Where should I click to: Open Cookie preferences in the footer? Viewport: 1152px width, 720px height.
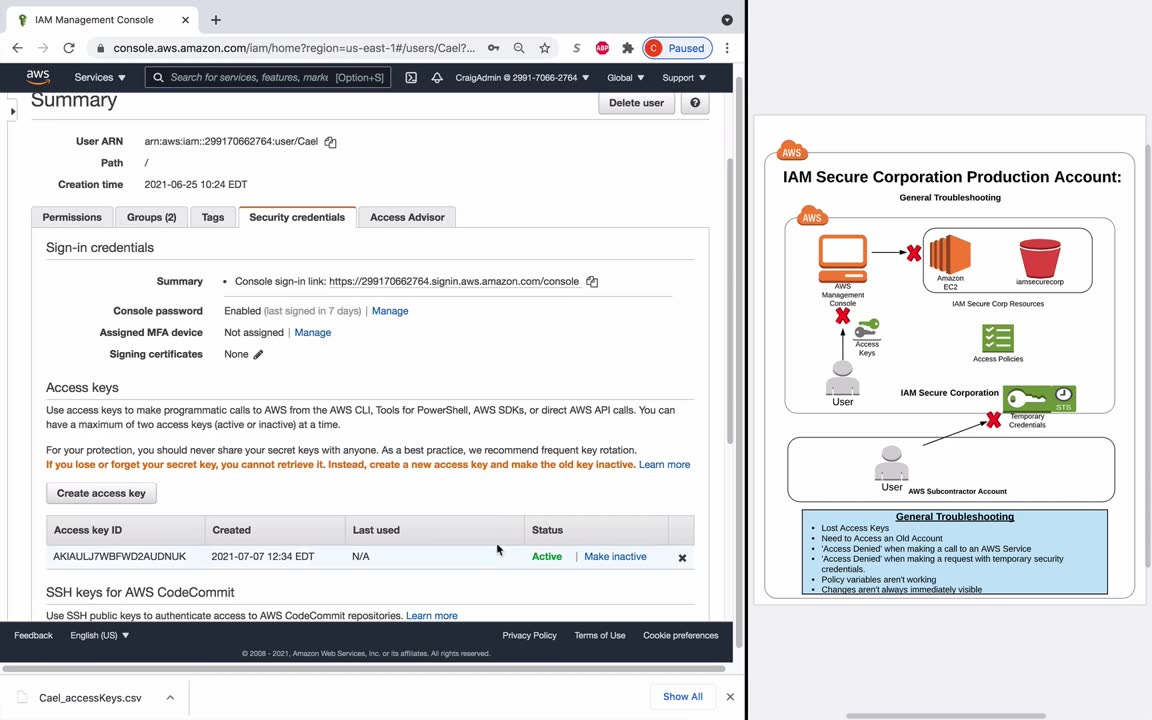(680, 636)
